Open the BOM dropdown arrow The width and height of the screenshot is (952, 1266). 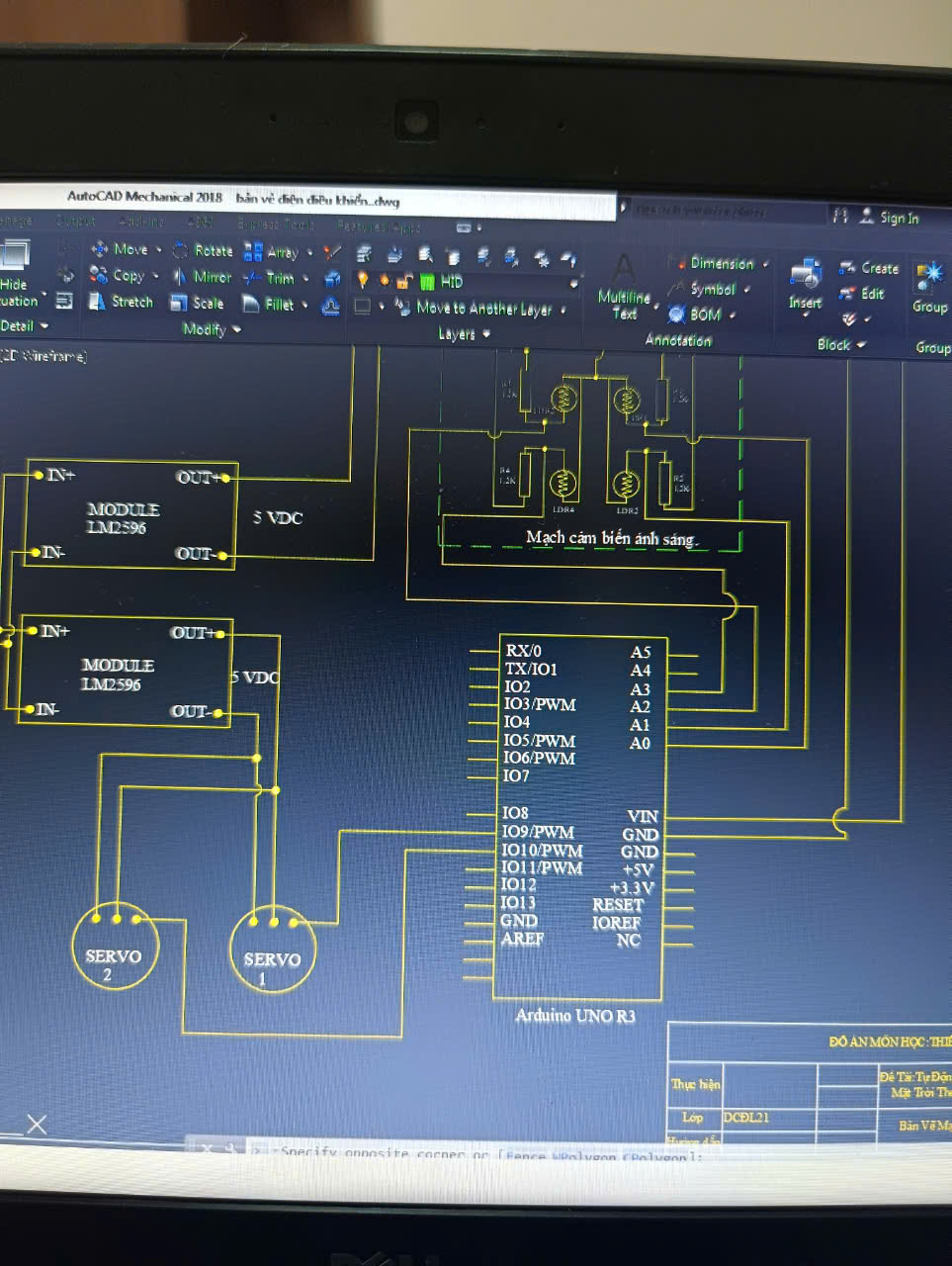pos(733,316)
